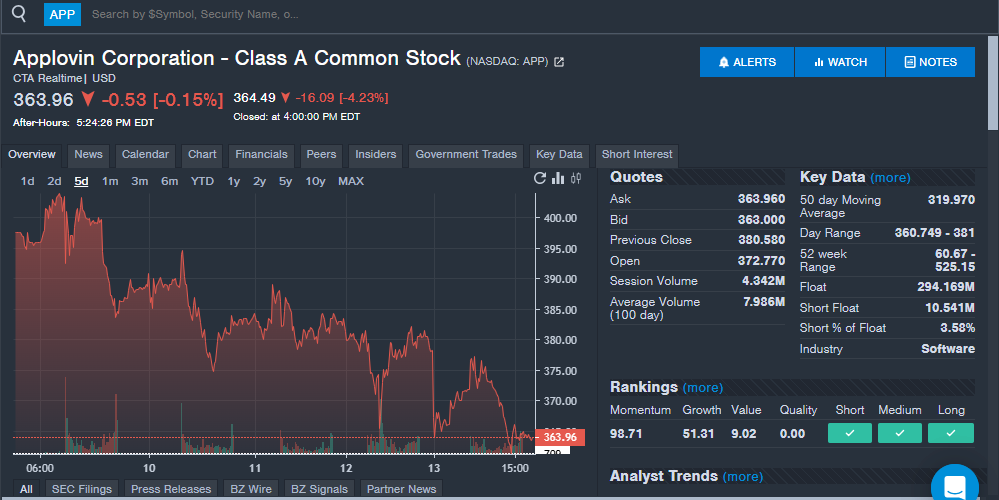This screenshot has height=500, width=999.
Task: Select the All news filter tab
Action: (26, 489)
